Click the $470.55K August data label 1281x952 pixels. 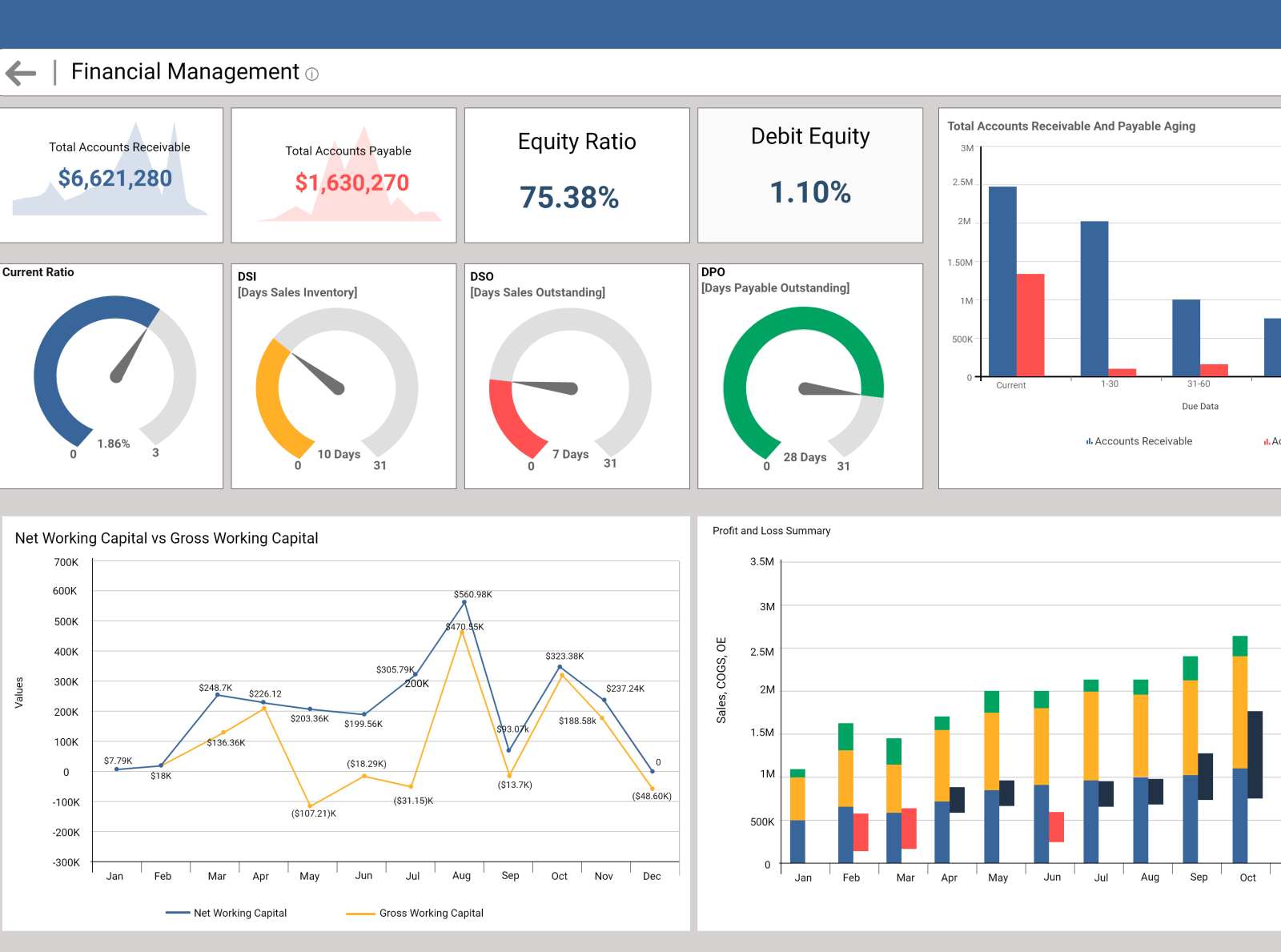pyautogui.click(x=464, y=627)
